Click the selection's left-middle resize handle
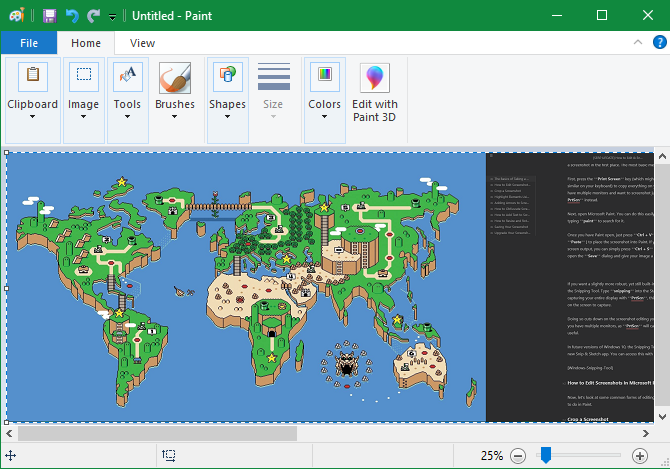Viewport: 670px width, 469px height. click(6, 288)
